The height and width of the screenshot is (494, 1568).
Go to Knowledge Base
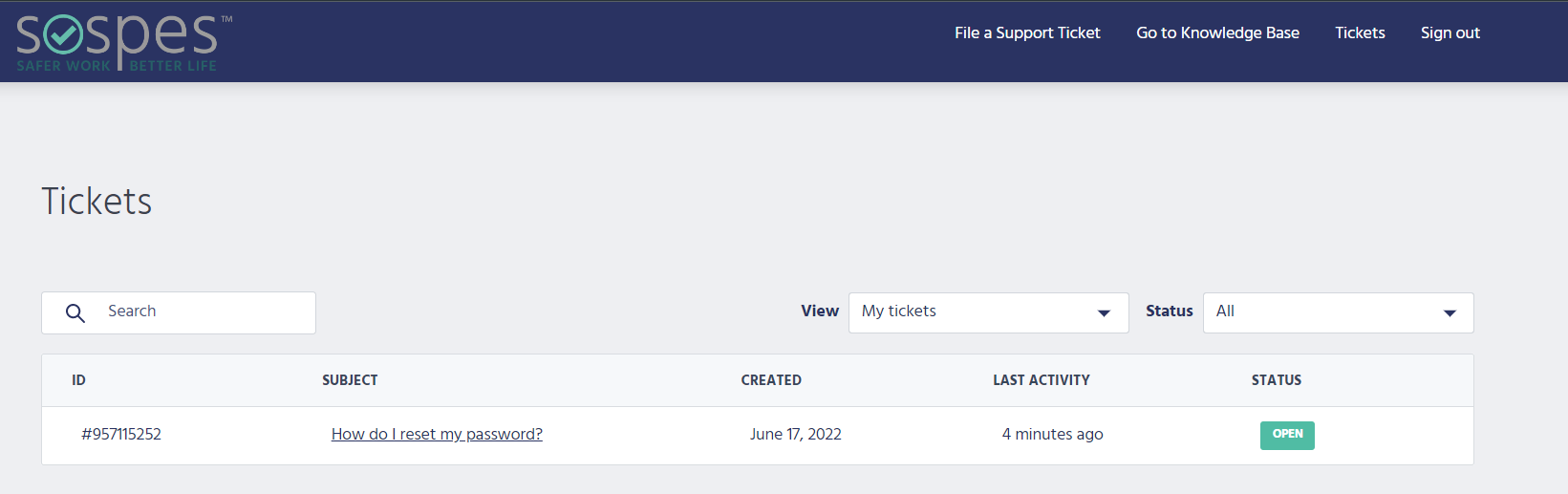pyautogui.click(x=1217, y=32)
